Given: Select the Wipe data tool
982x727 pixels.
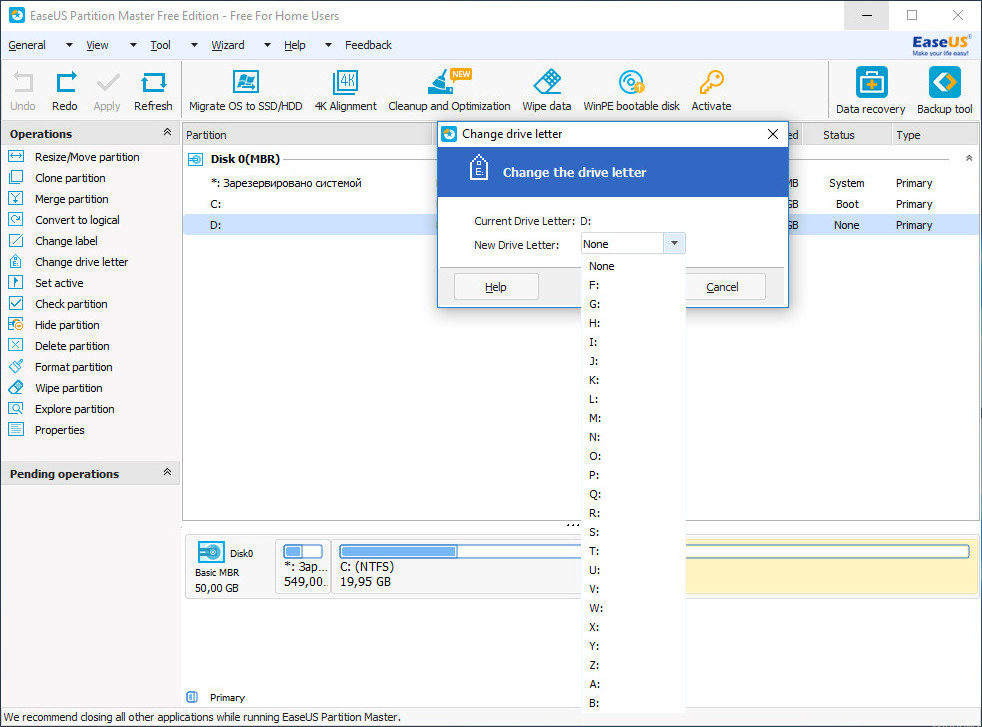Looking at the screenshot, I should 547,91.
